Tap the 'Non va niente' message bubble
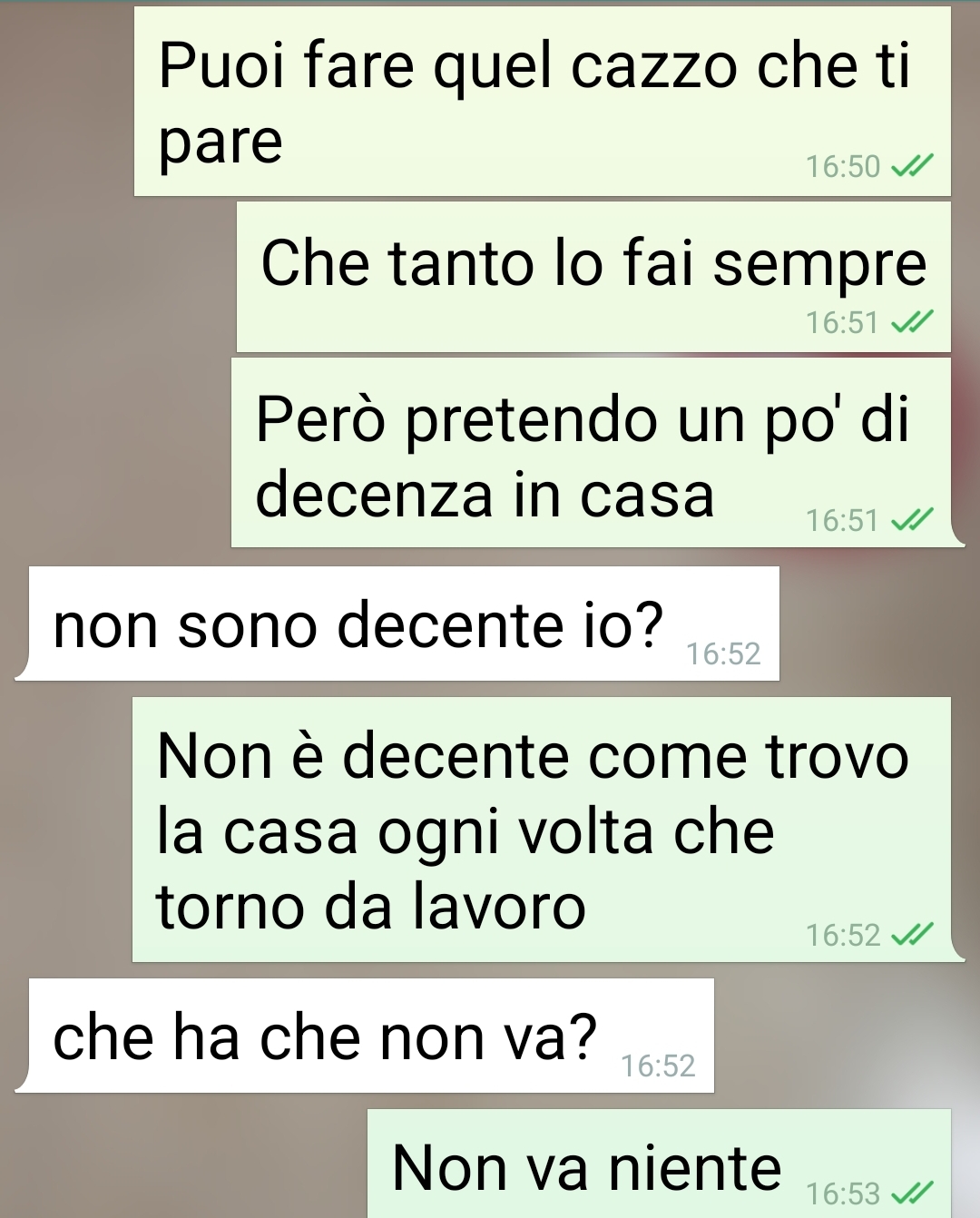Screen dimensions: 980x1218 pos(659,1164)
